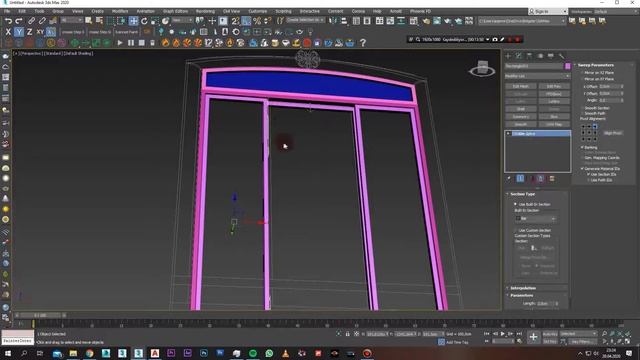Toggle the Percent Snap icon
The width and height of the screenshot is (640, 360).
coord(257,20)
